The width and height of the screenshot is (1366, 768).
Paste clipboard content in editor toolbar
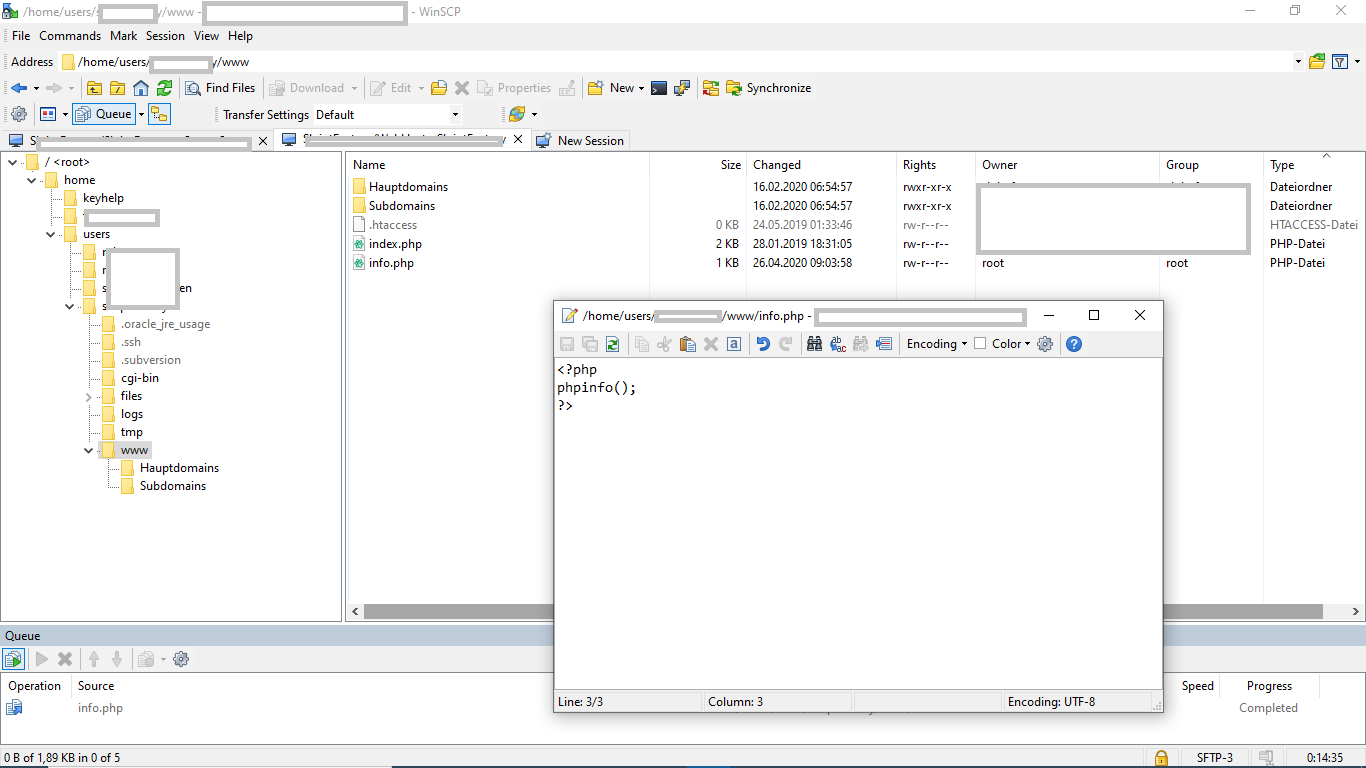point(687,344)
